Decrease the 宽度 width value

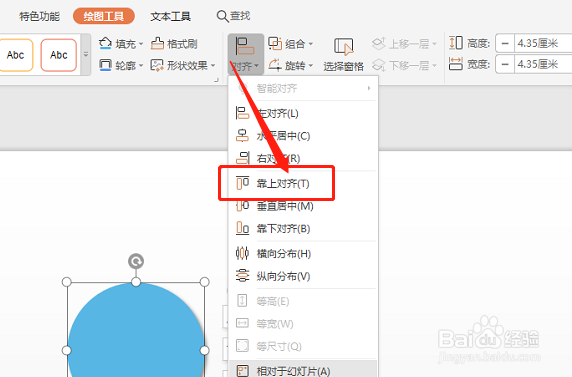[x=505, y=65]
